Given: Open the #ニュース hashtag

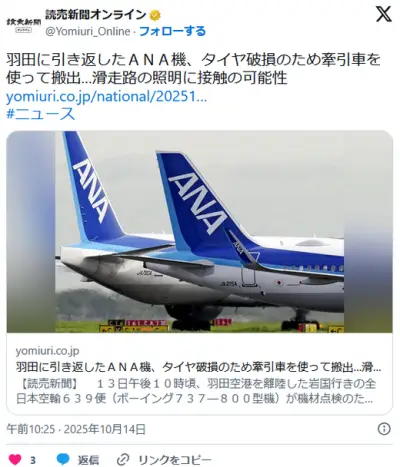Looking at the screenshot, I should pyautogui.click(x=41, y=114).
